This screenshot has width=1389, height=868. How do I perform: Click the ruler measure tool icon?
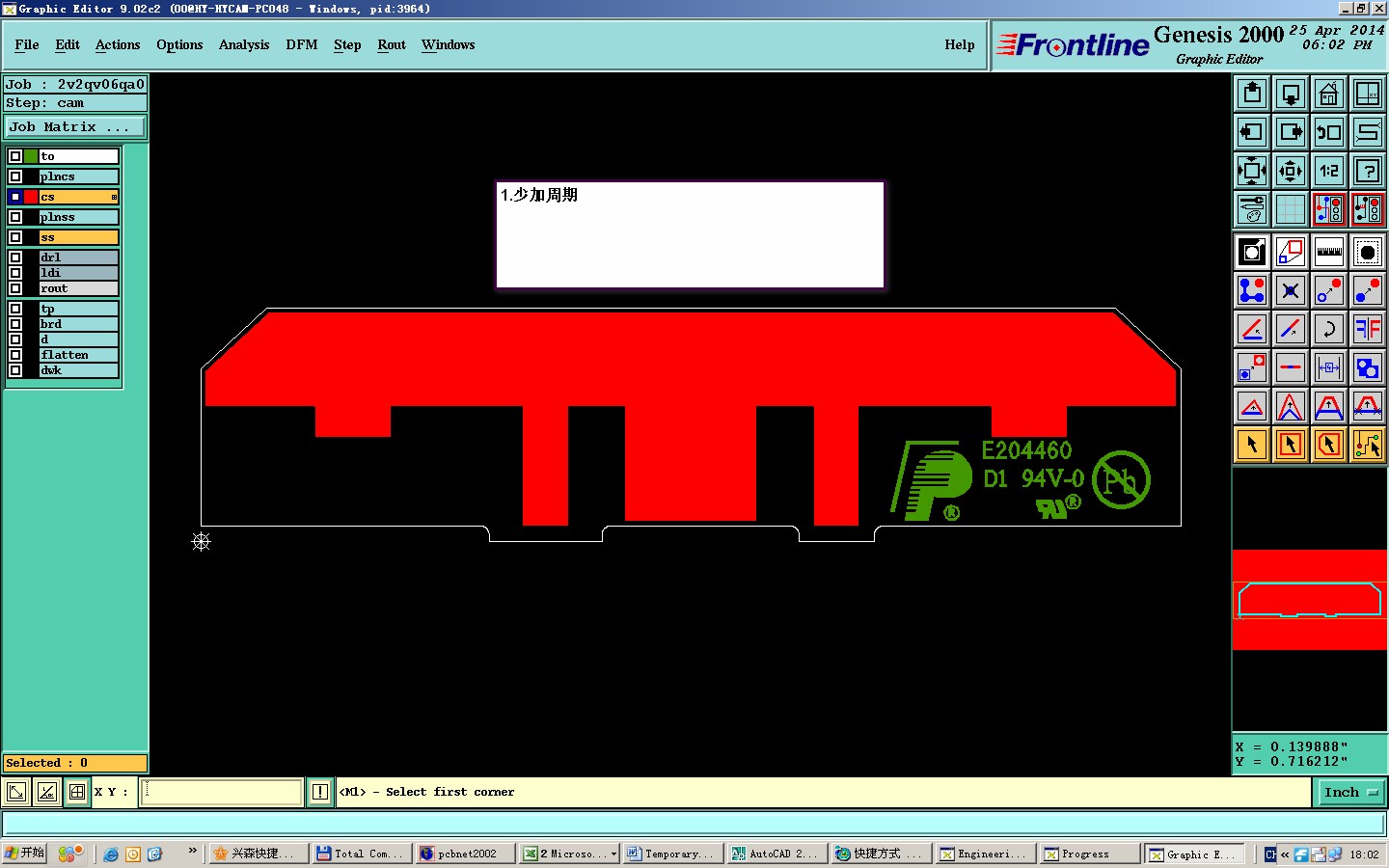coord(1329,252)
